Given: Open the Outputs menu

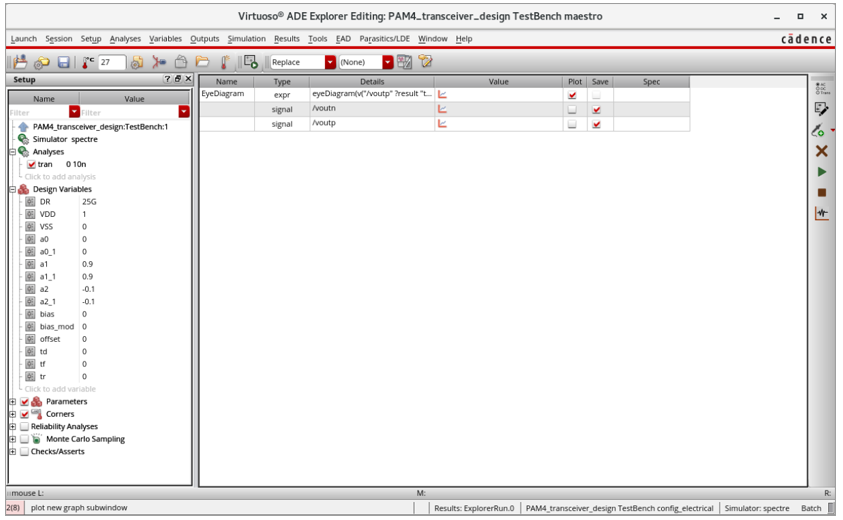Looking at the screenshot, I should (205, 39).
